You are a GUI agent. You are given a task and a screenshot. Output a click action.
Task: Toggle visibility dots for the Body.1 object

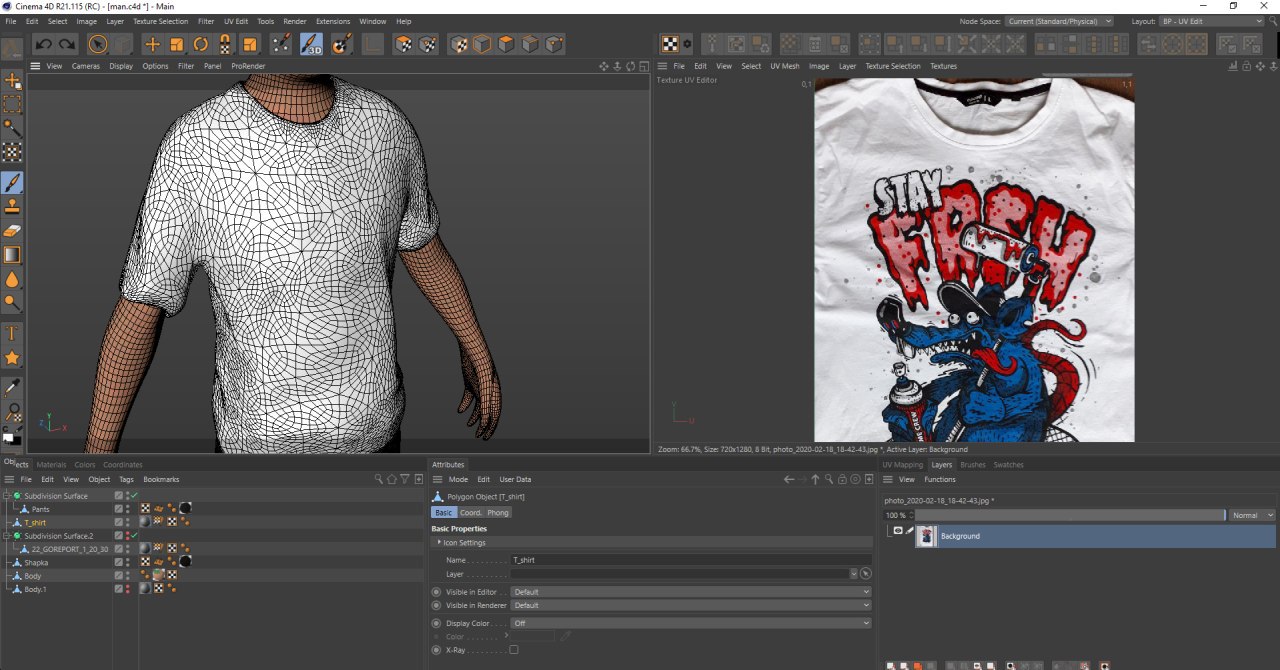[127, 589]
